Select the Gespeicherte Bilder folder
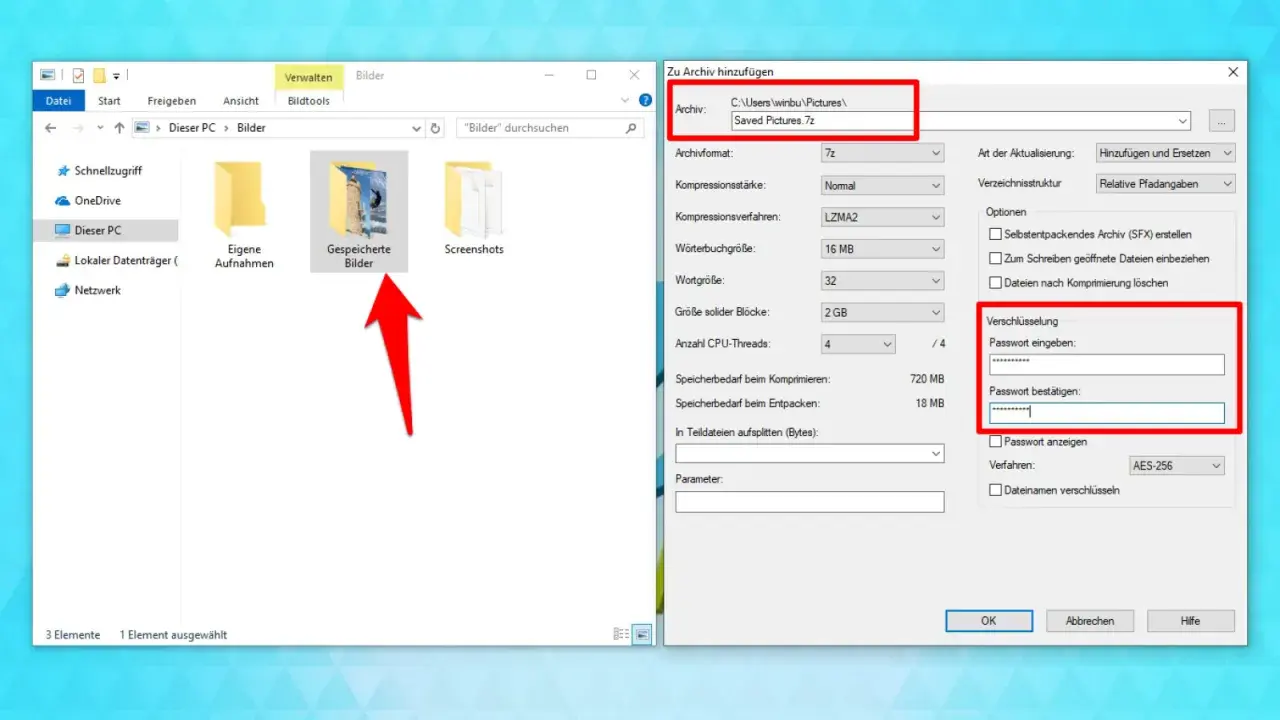The image size is (1280, 720). pyautogui.click(x=359, y=212)
